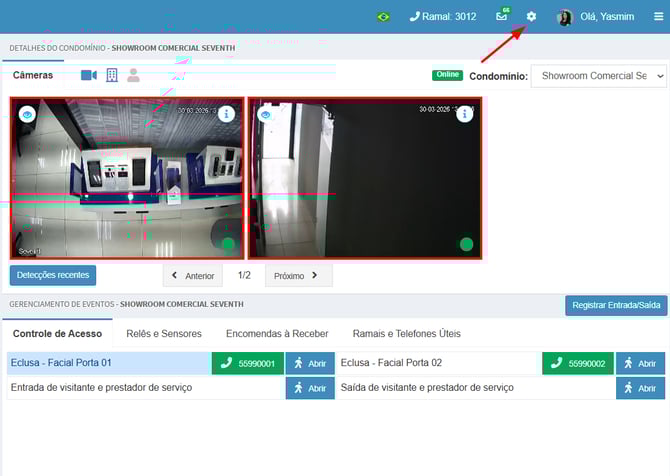
Task: Toggle eye visibility on second camera
Action: tap(265, 115)
